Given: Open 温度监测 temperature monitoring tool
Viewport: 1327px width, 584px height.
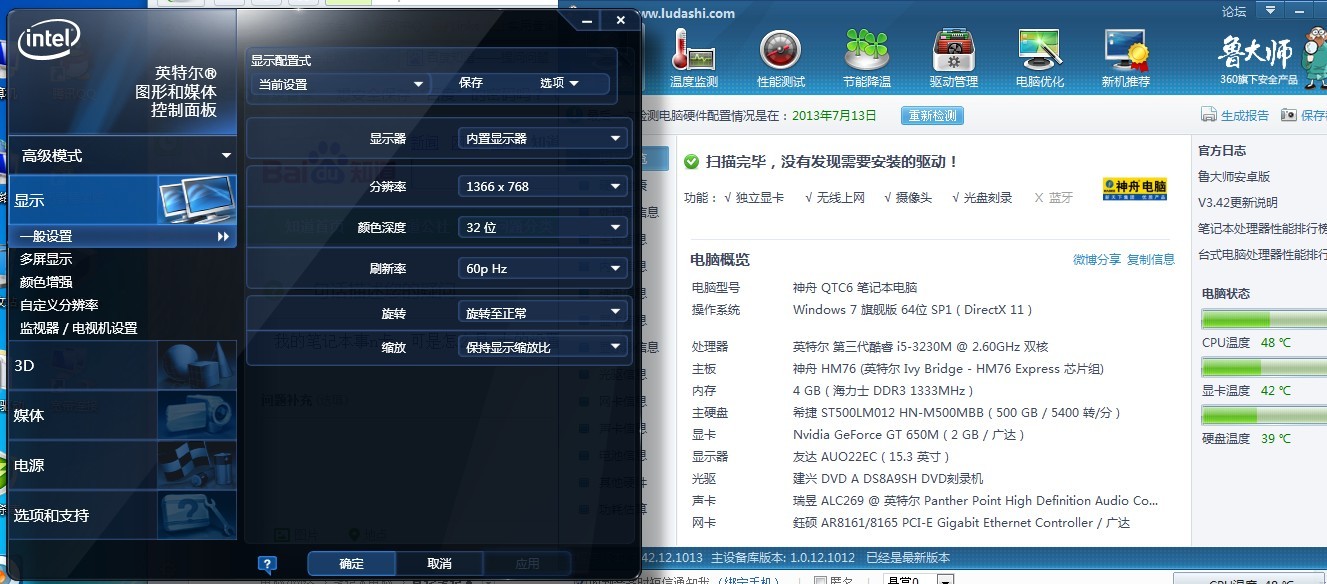Looking at the screenshot, I should [x=694, y=55].
